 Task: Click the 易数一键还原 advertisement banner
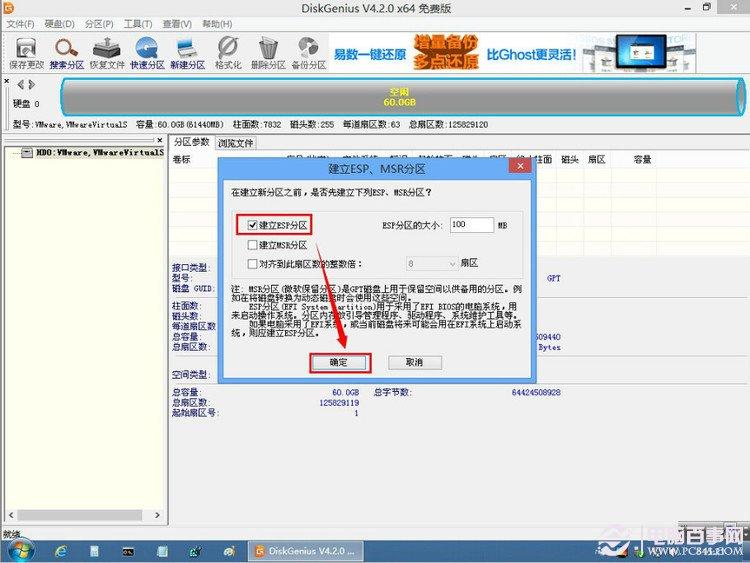point(512,53)
